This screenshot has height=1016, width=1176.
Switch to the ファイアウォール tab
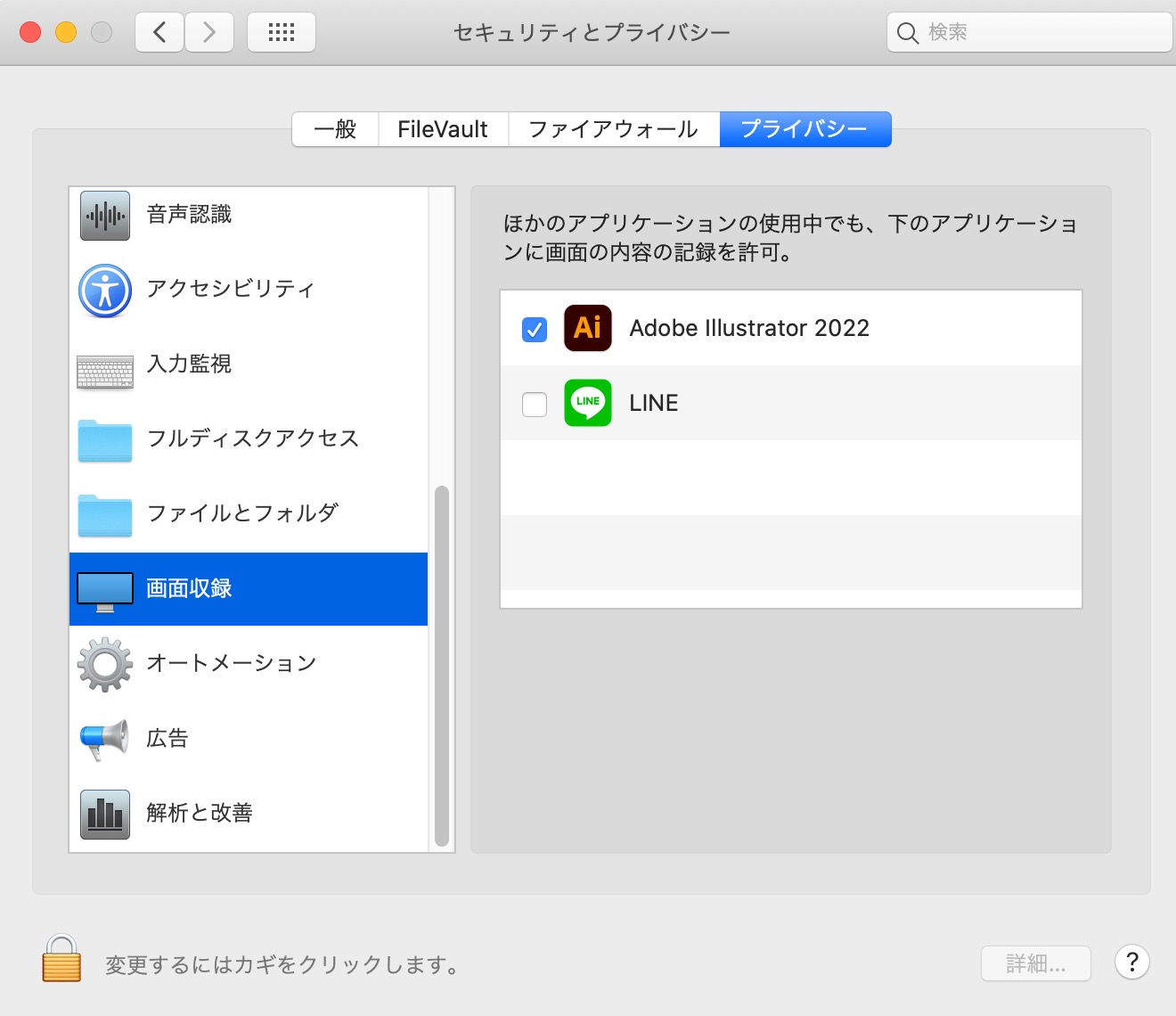pos(613,129)
